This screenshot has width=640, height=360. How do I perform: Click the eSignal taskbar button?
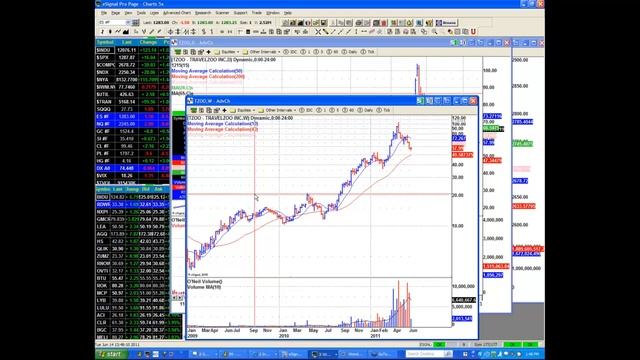tap(292, 354)
